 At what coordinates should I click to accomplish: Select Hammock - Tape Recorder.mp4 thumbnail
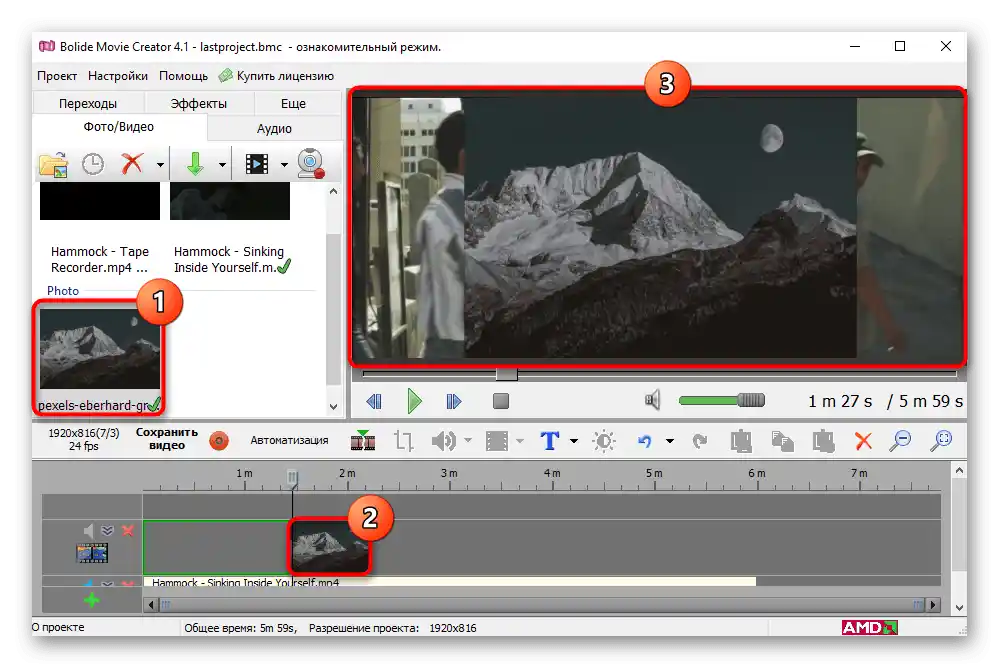pos(100,201)
